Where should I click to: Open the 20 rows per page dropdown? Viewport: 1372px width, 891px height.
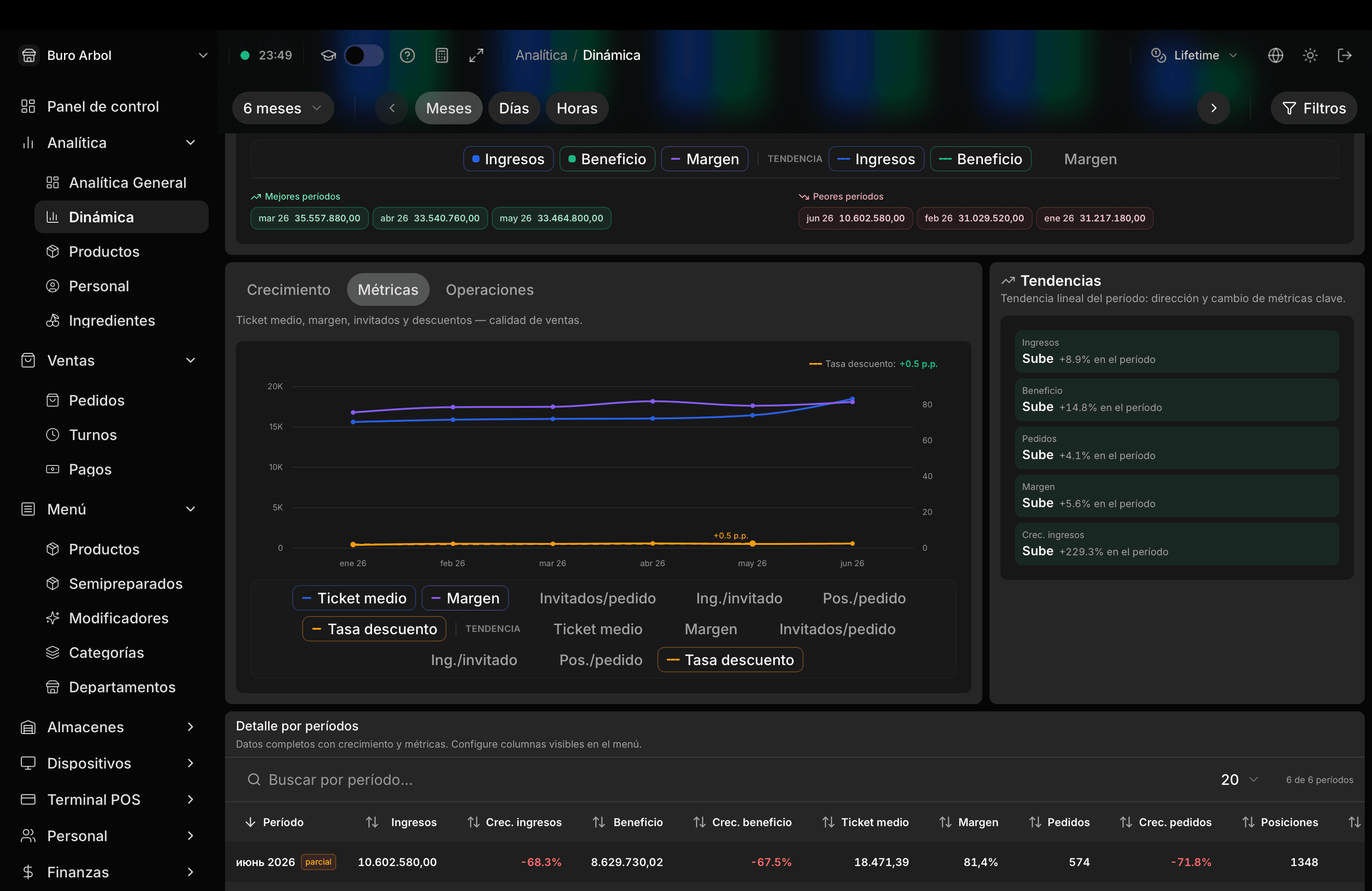coord(1239,780)
